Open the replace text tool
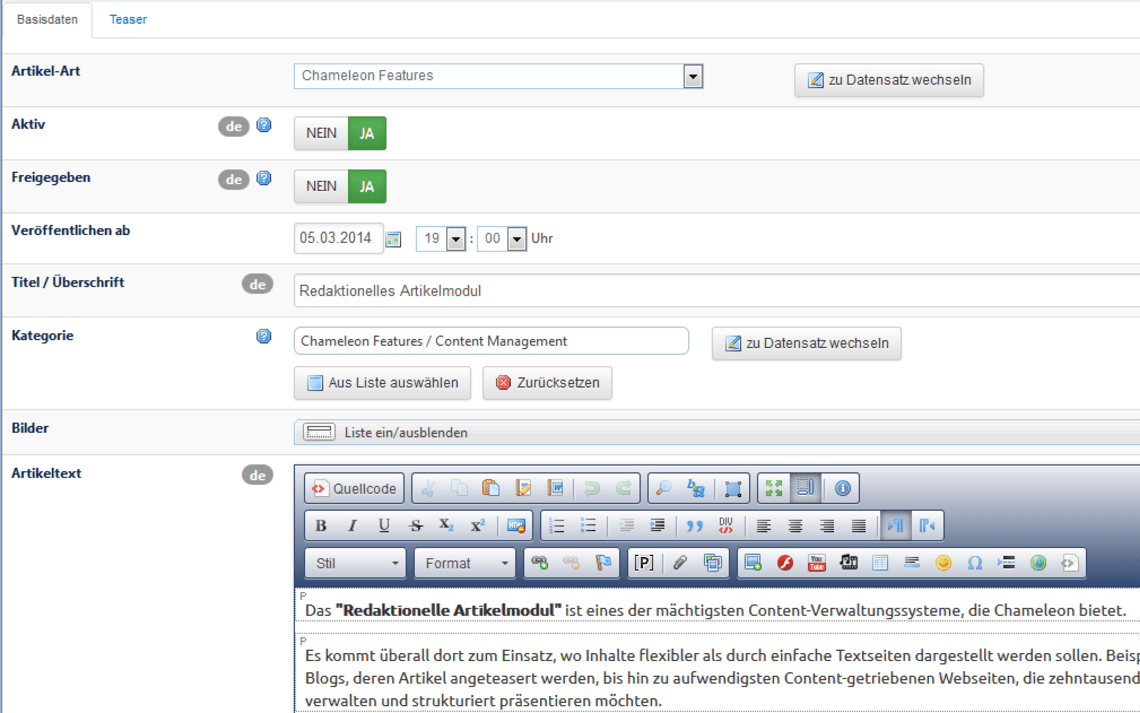 point(696,488)
